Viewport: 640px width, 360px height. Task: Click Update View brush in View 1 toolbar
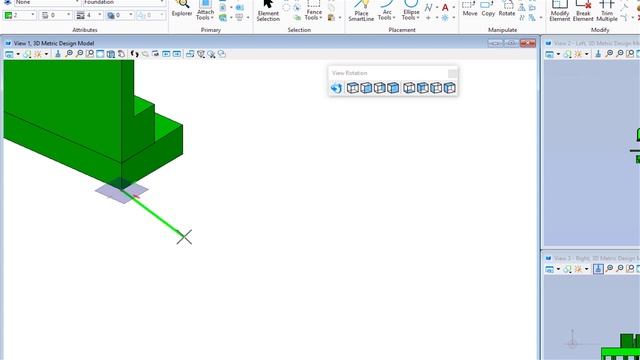(x=58, y=54)
